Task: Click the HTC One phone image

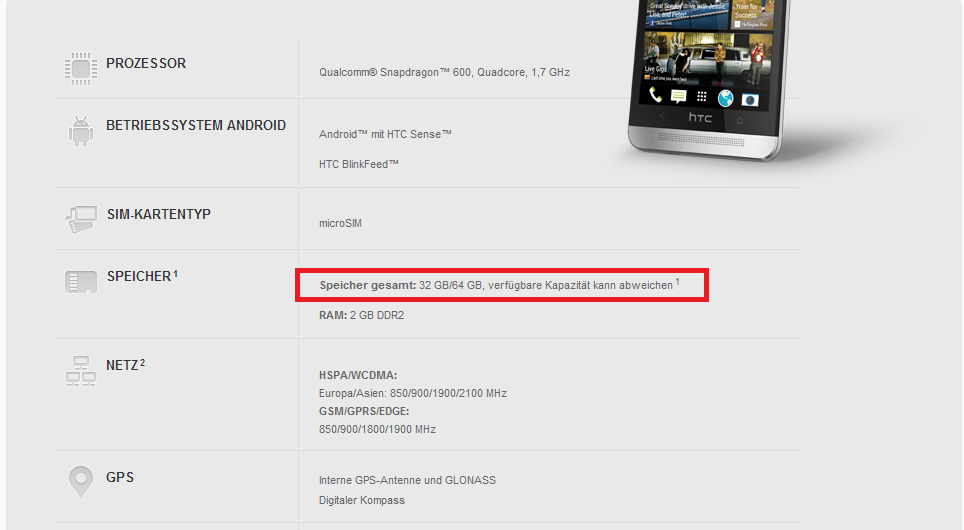Action: [x=707, y=80]
